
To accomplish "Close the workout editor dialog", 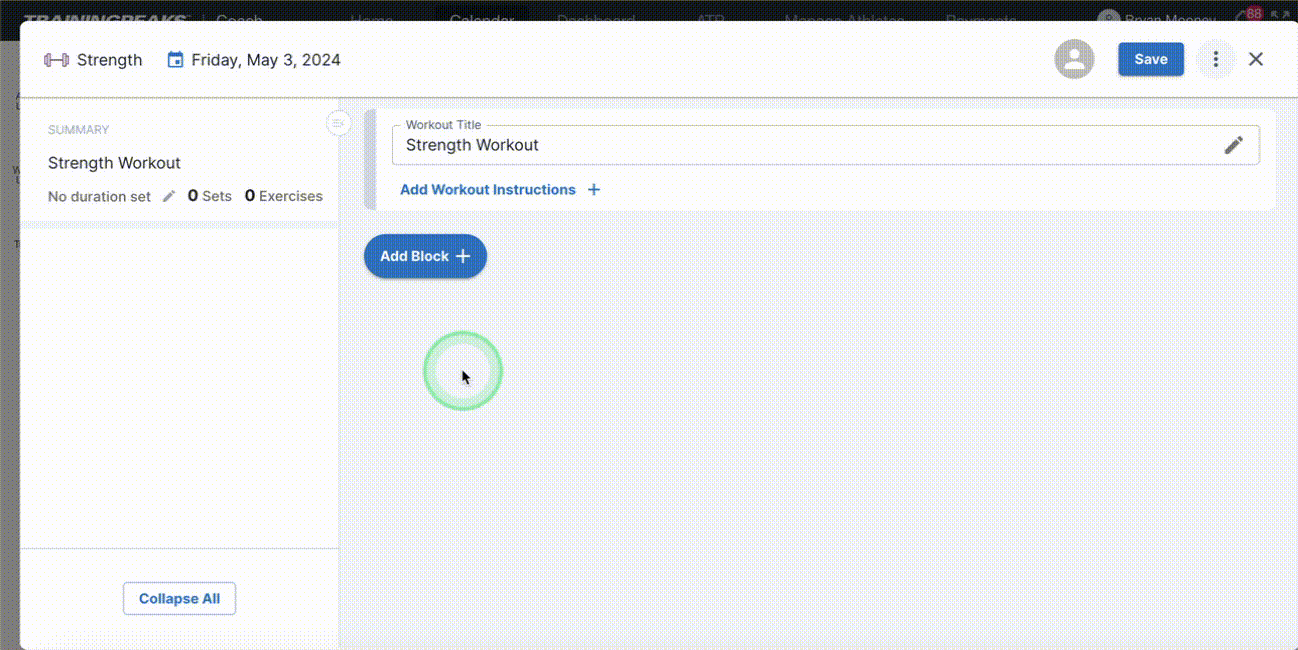I will [1256, 59].
